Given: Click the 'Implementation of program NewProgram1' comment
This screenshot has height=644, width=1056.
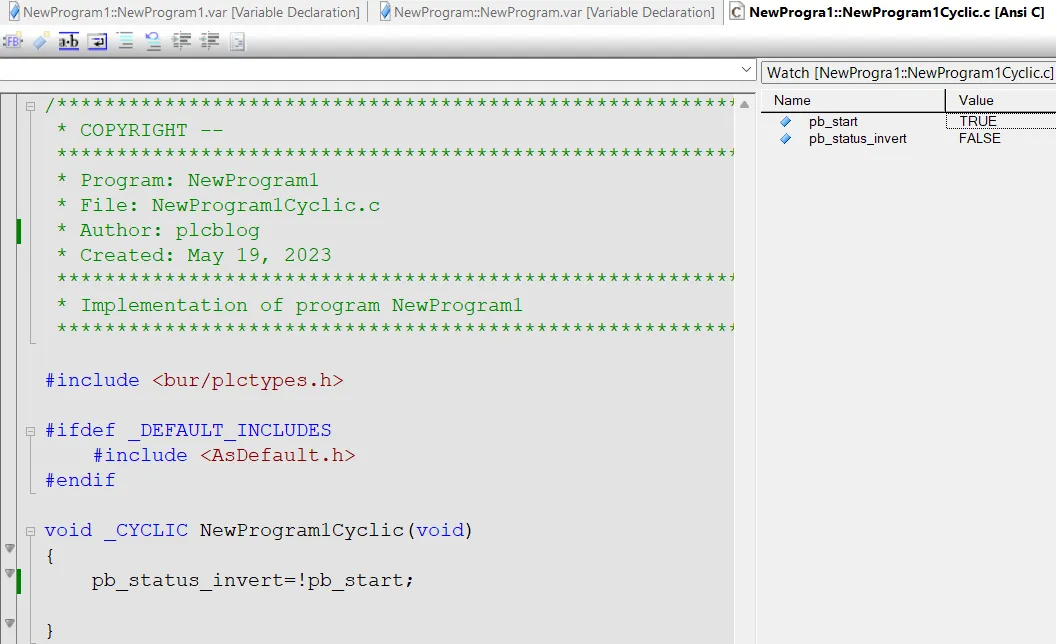Looking at the screenshot, I should (x=290, y=305).
